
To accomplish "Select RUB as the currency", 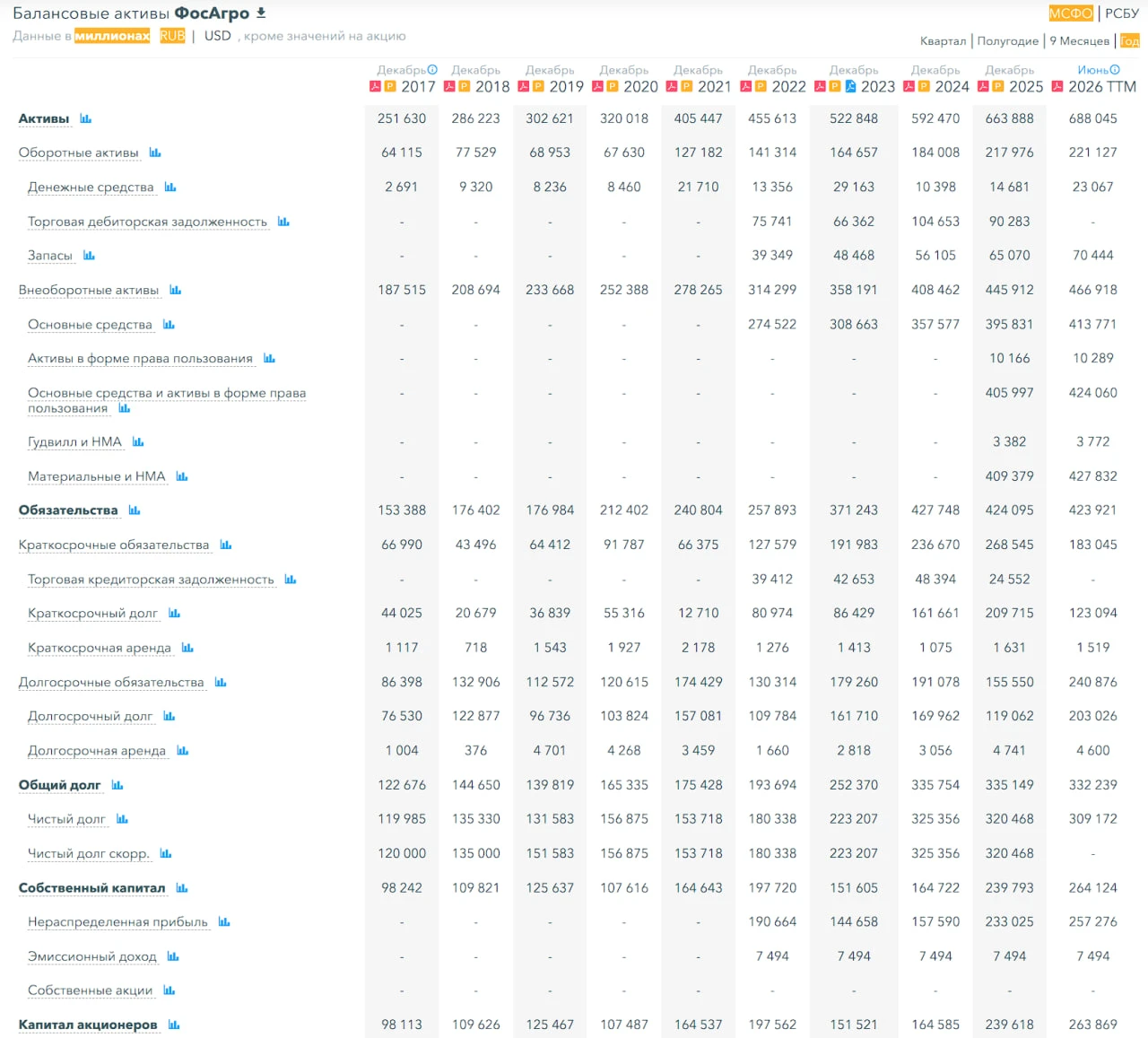I will pos(172,36).
